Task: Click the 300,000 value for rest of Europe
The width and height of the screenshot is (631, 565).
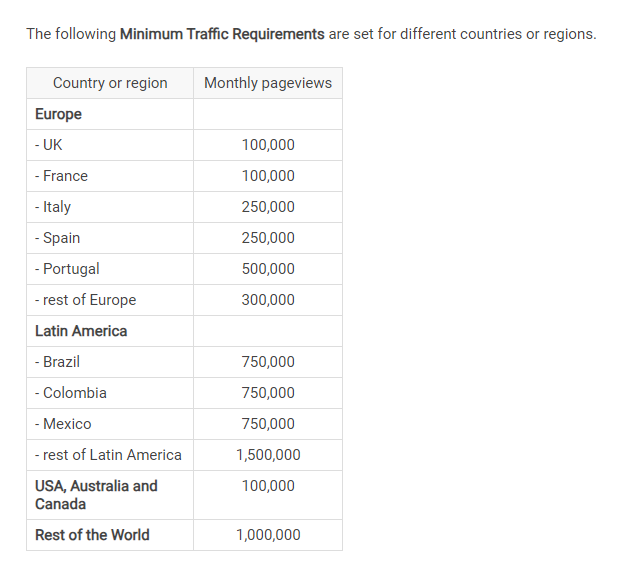Action: pos(268,300)
